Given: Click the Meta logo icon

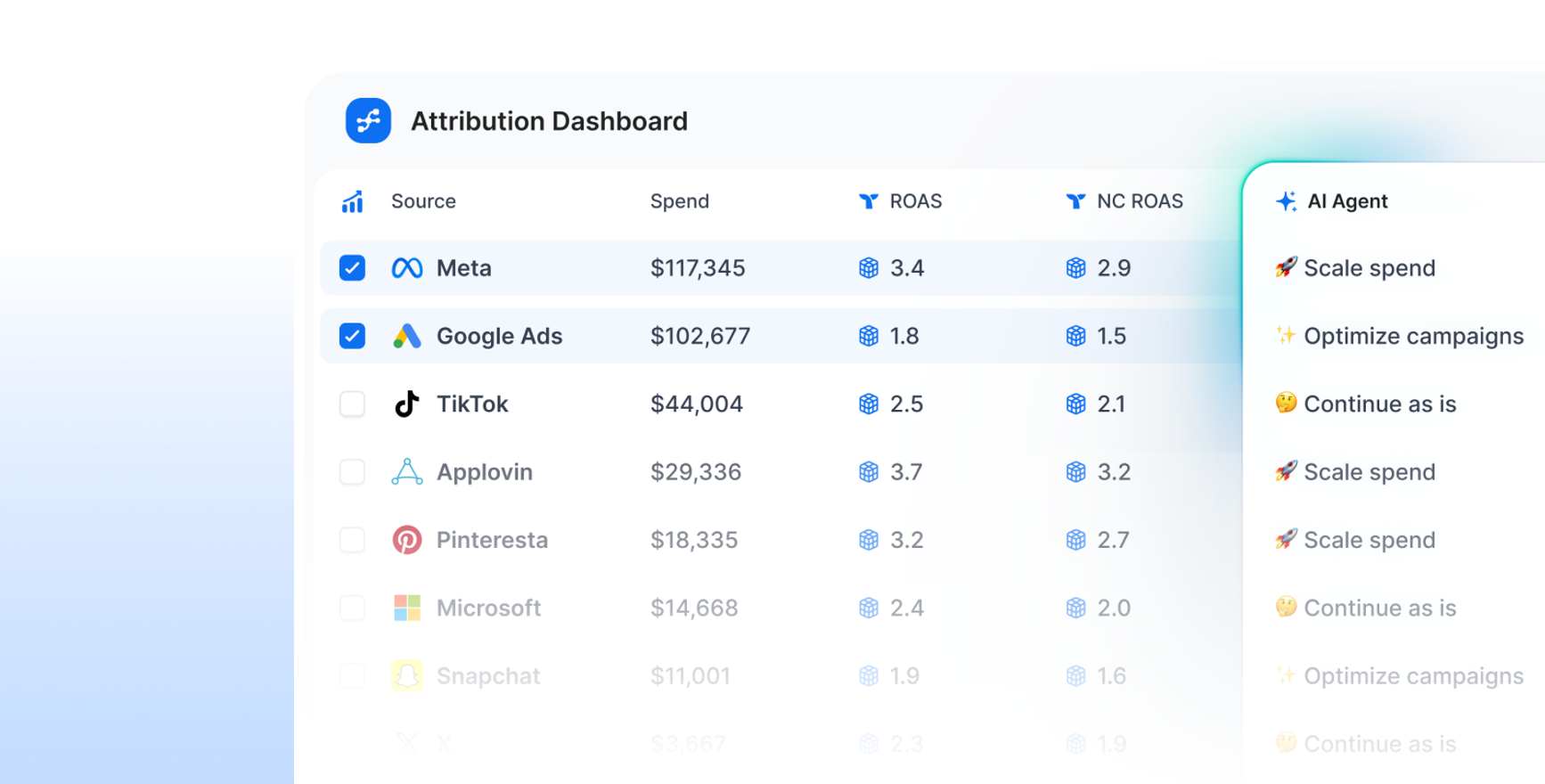Looking at the screenshot, I should 407,268.
